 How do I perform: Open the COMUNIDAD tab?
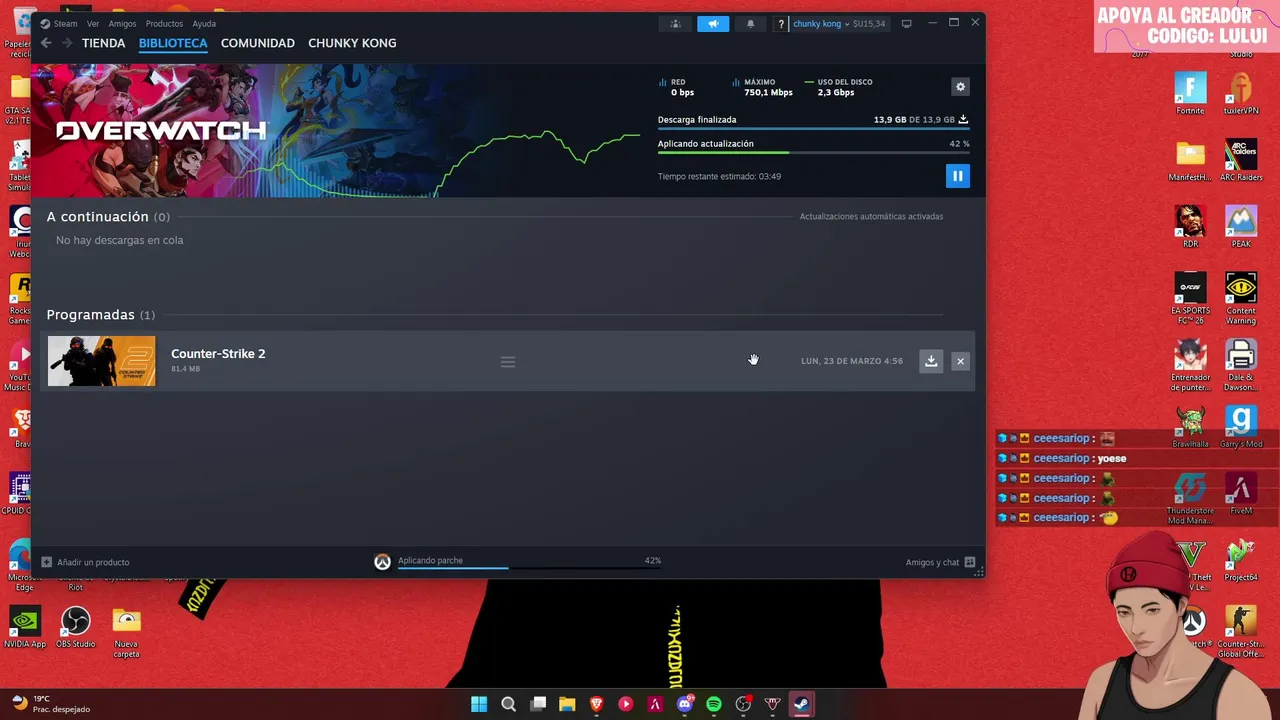pos(258,43)
